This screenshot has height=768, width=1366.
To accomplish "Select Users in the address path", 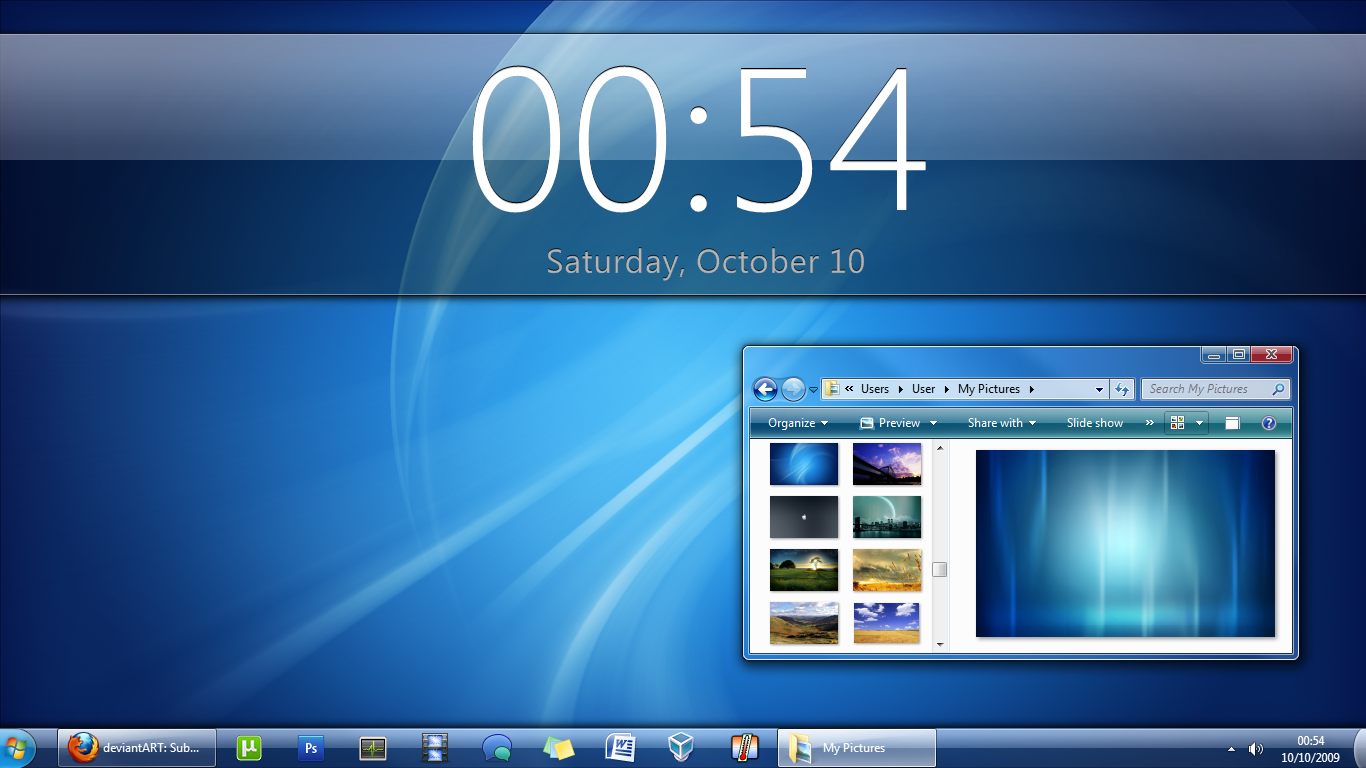I will [875, 389].
